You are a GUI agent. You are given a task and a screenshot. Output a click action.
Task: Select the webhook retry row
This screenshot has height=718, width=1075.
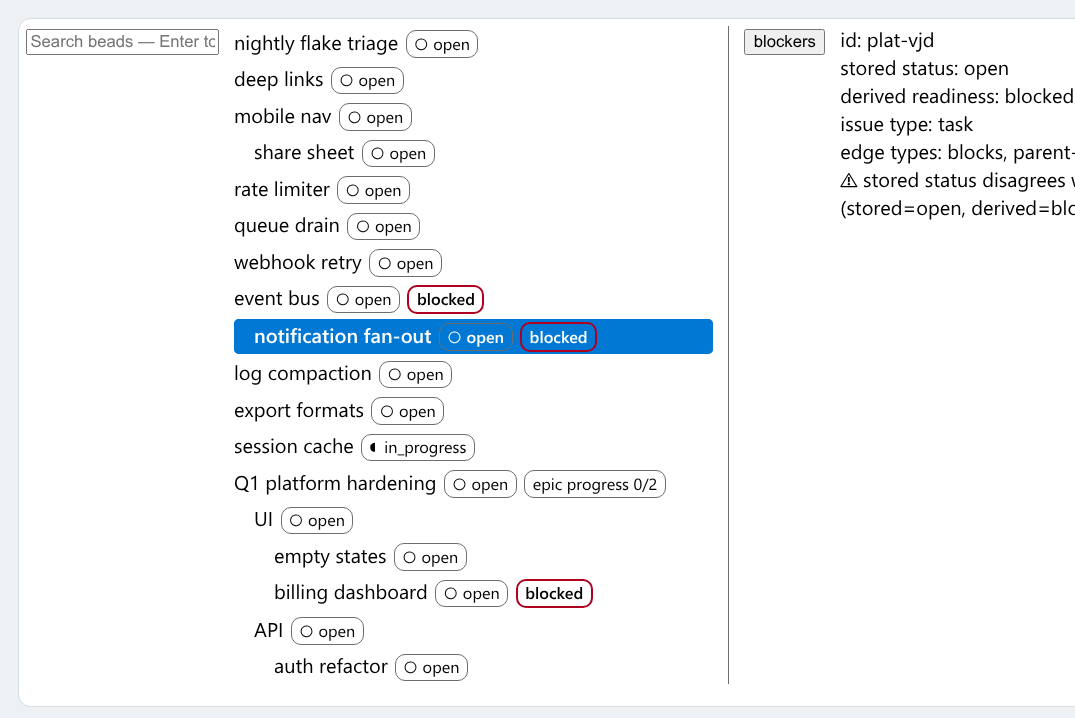coord(473,263)
